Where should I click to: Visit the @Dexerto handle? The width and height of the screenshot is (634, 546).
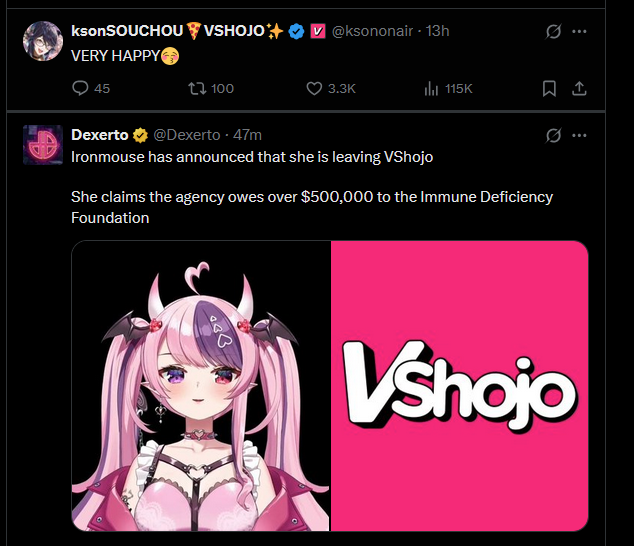coord(187,135)
